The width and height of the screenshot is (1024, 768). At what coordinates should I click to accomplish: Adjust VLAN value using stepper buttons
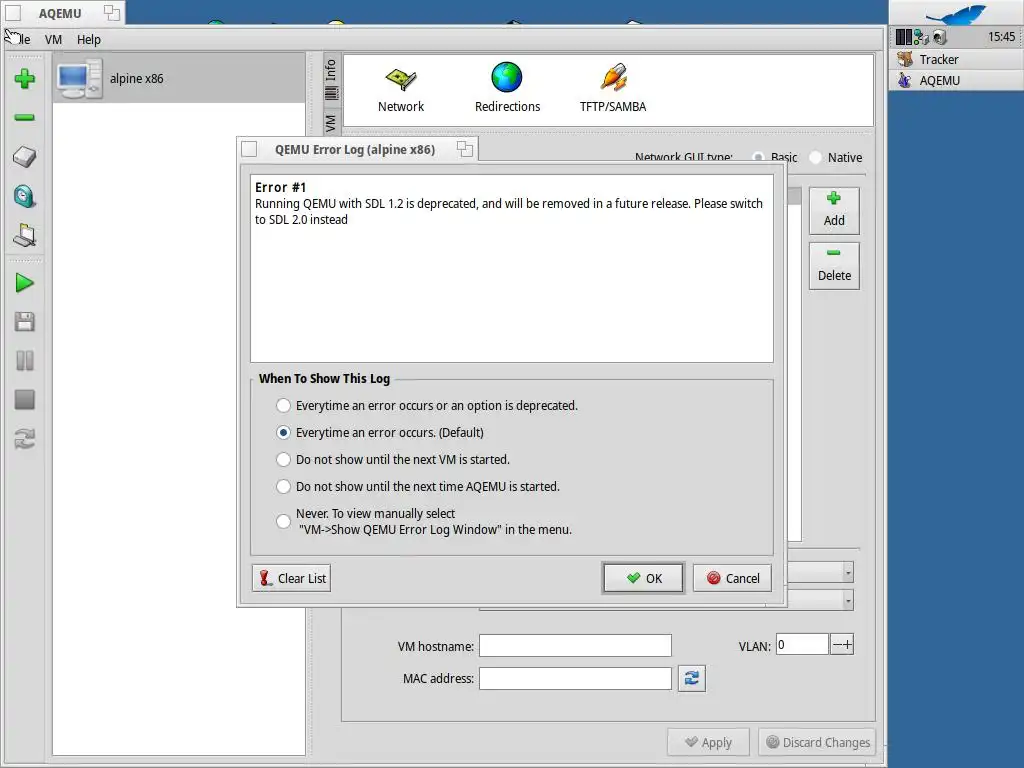[842, 645]
